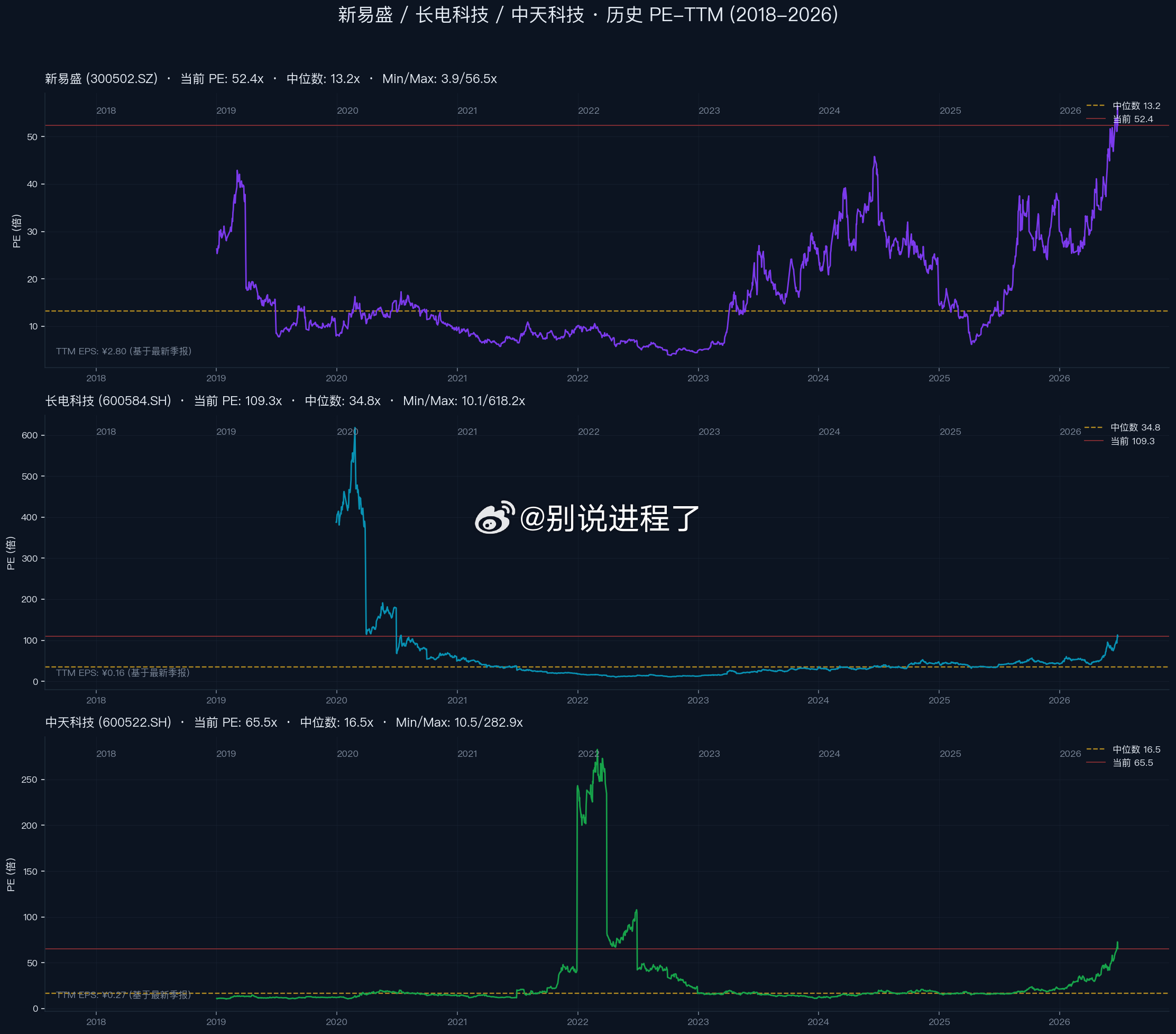Screen dimensions: 1176x1034
Task: Click 2024 on 中天科技 chart's bottom axis
Action: (x=818, y=1022)
